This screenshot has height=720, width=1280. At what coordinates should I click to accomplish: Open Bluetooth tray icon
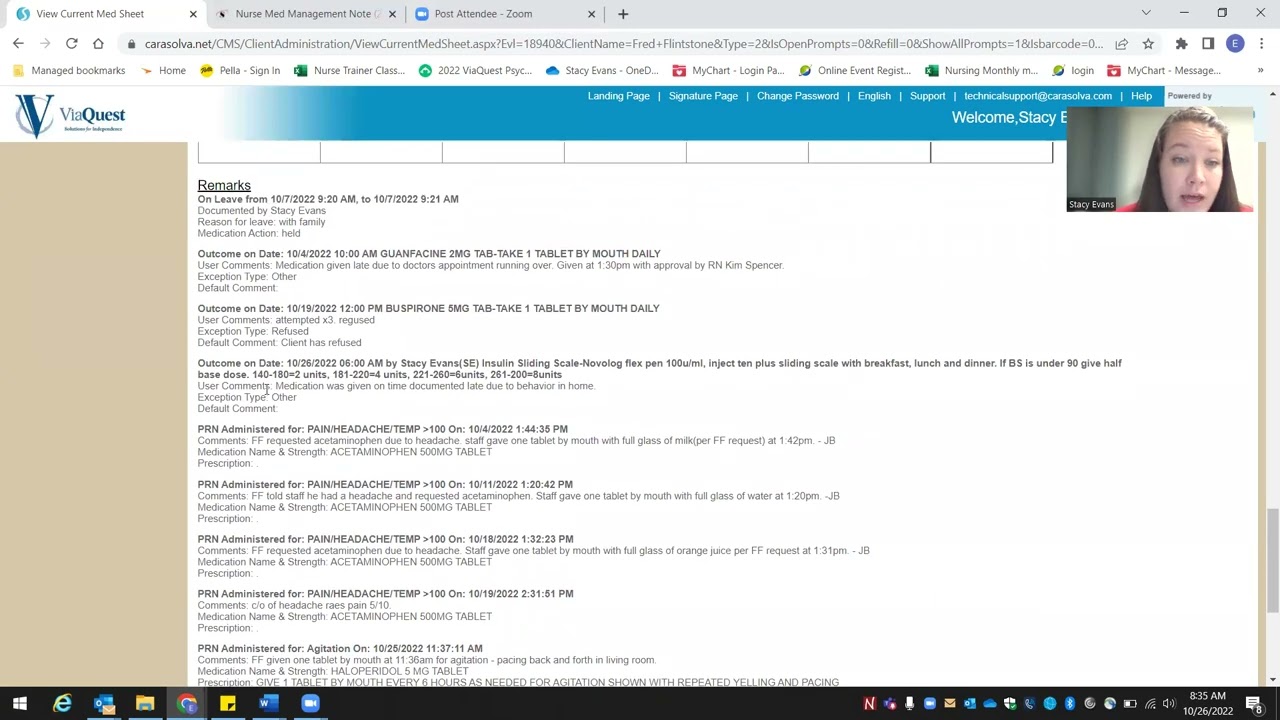click(1070, 704)
